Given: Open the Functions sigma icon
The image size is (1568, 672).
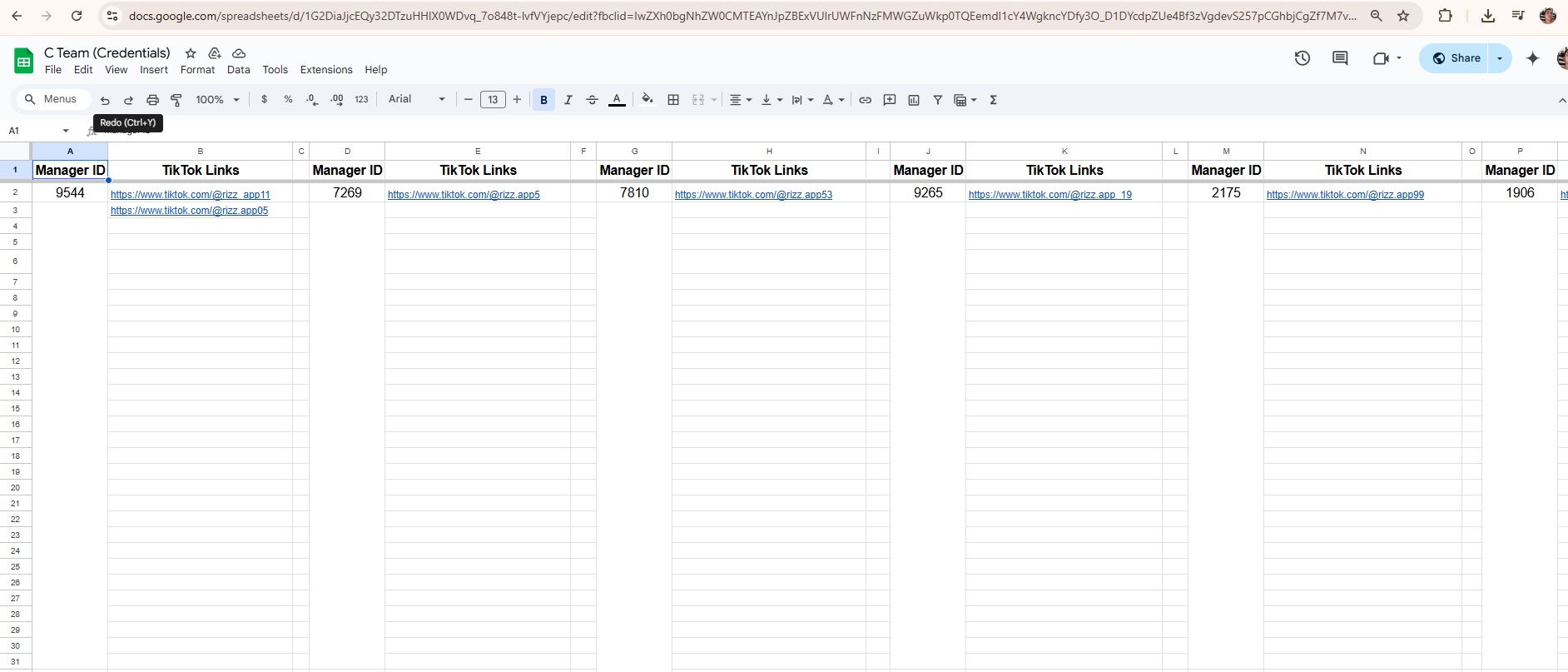Looking at the screenshot, I should coord(993,100).
